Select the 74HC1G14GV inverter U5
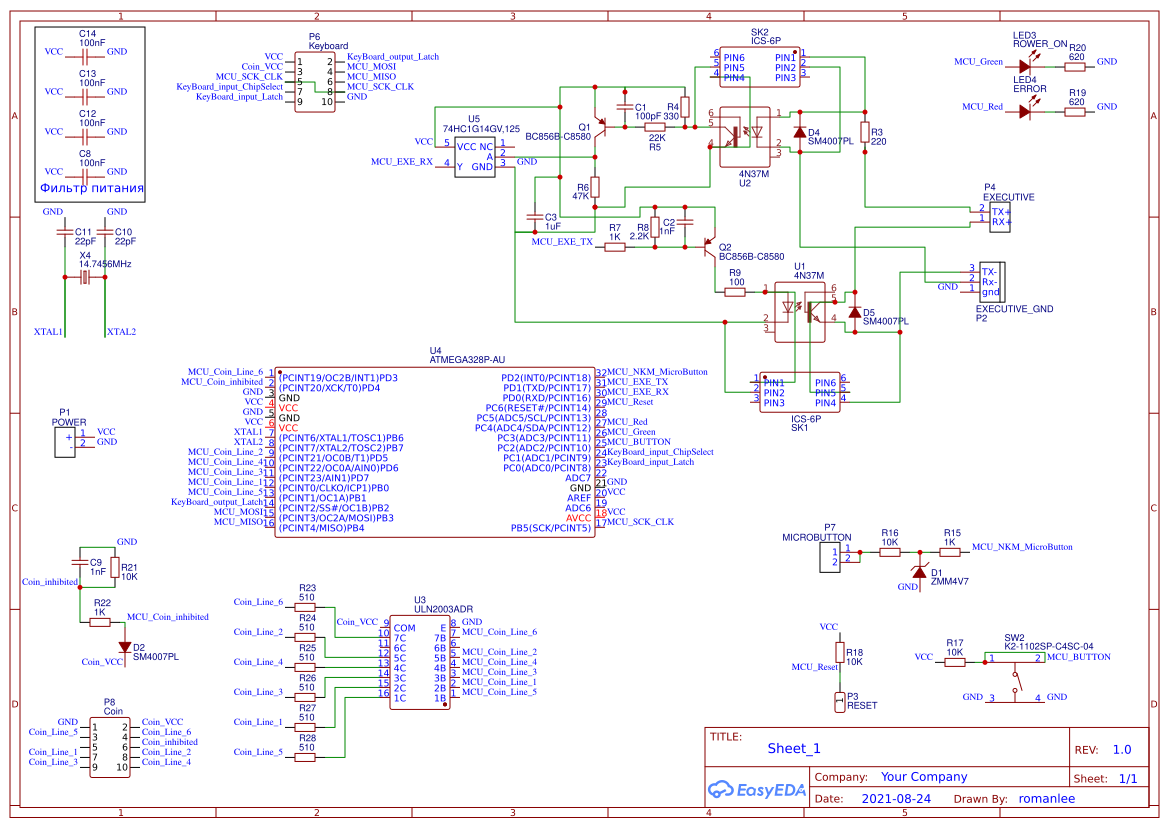1169x828 pixels. tap(475, 155)
